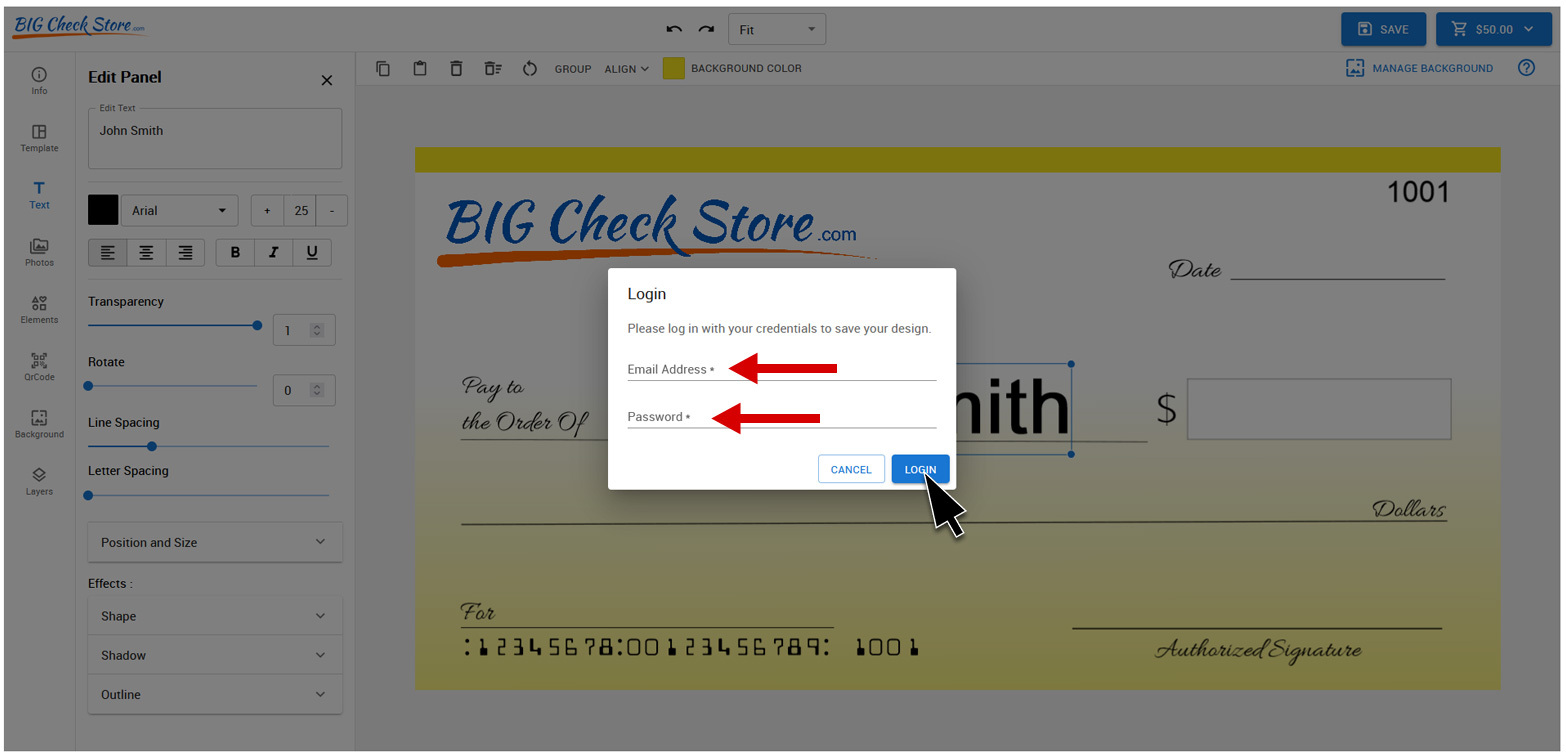Close the Edit Panel with X

pos(326,80)
